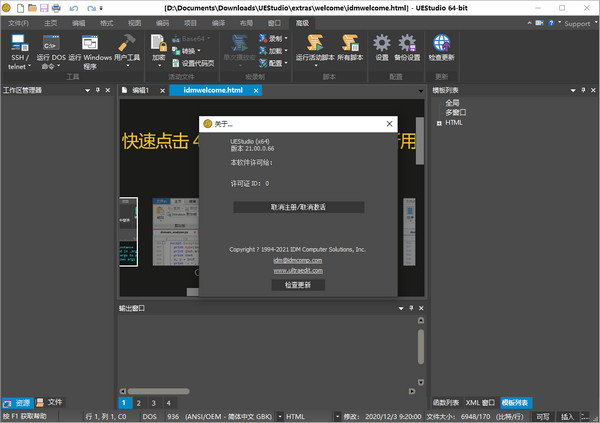This screenshot has height=423, width=600.
Task: Click the editor vertical scrollbar thumb
Action: click(420, 141)
